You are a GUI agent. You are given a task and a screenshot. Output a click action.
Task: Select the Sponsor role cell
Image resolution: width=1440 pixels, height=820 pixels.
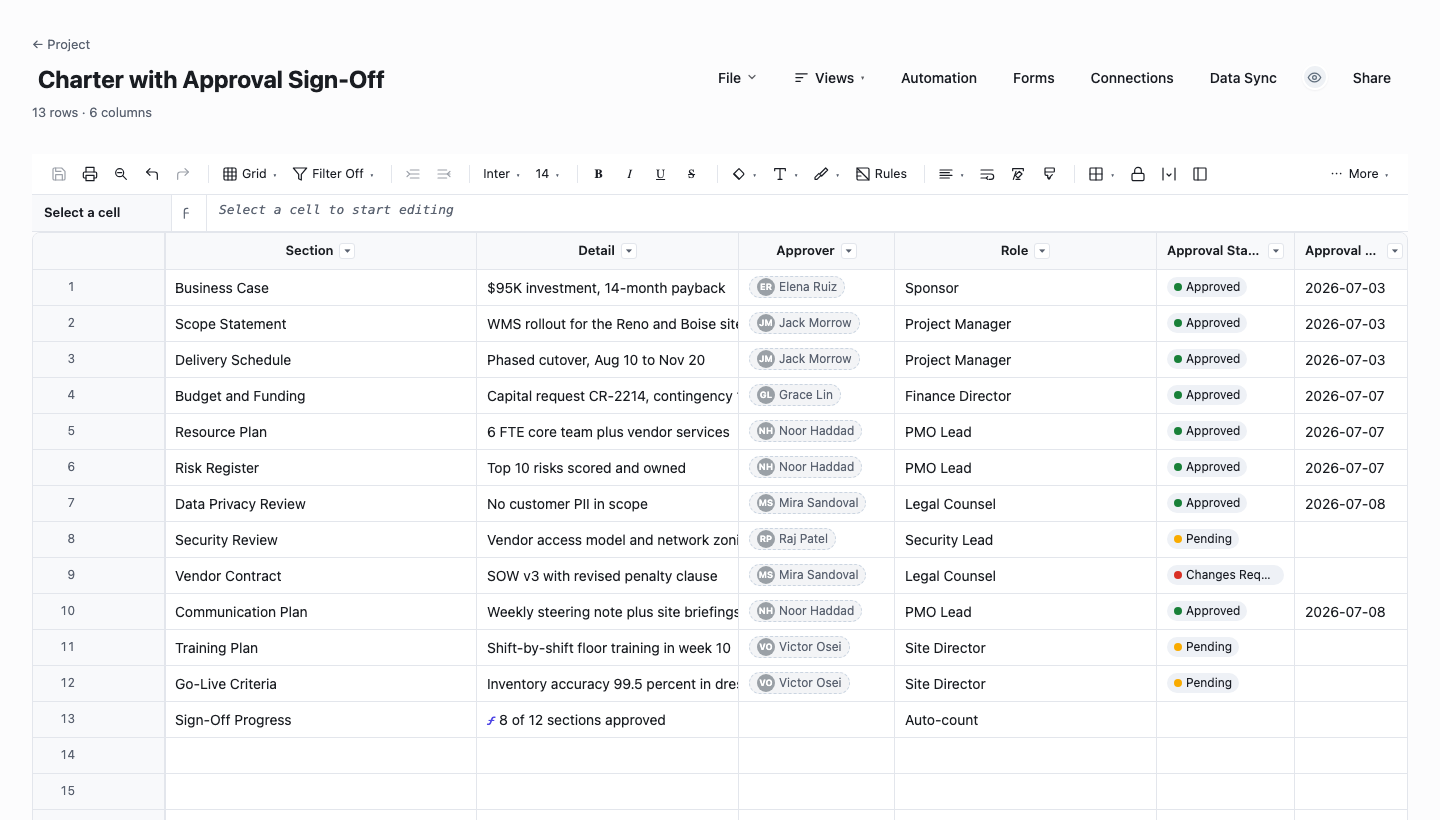click(x=1025, y=288)
